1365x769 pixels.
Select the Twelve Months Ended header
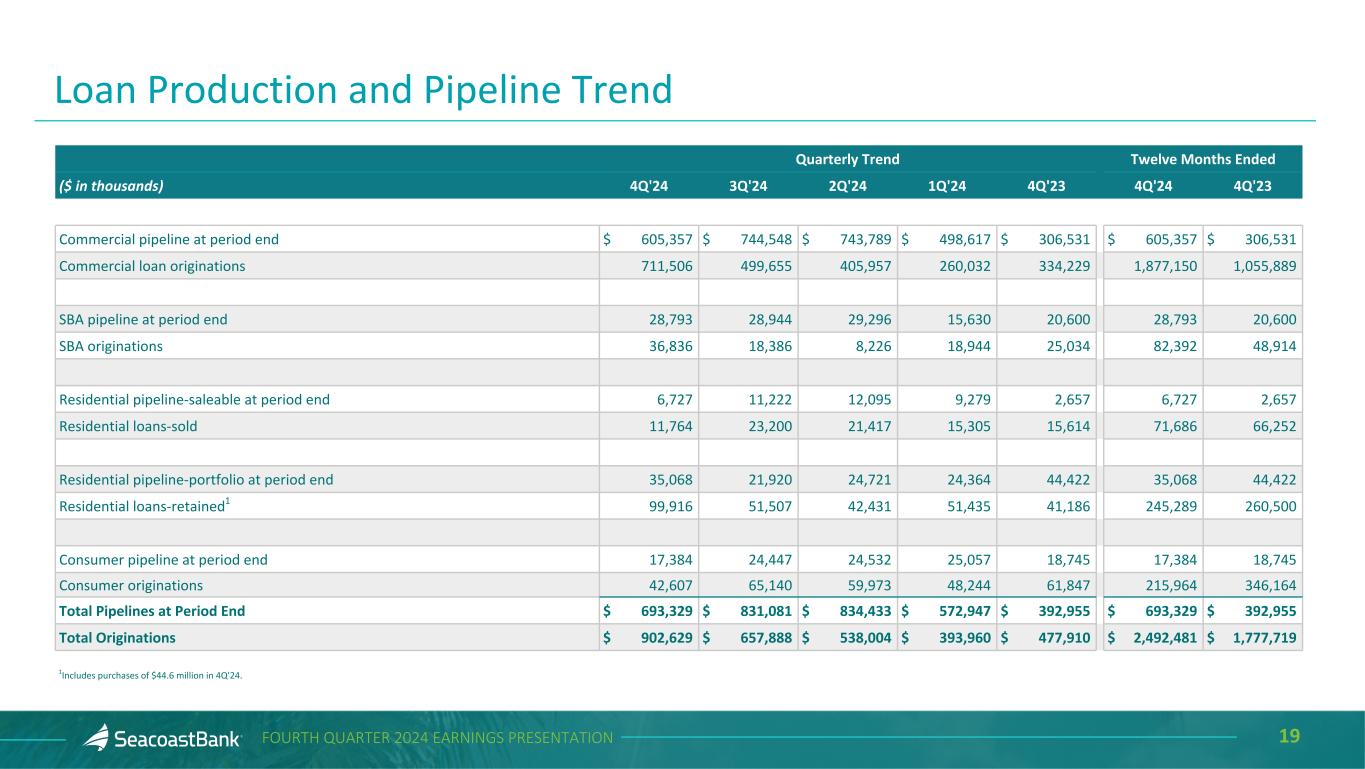(1202, 159)
